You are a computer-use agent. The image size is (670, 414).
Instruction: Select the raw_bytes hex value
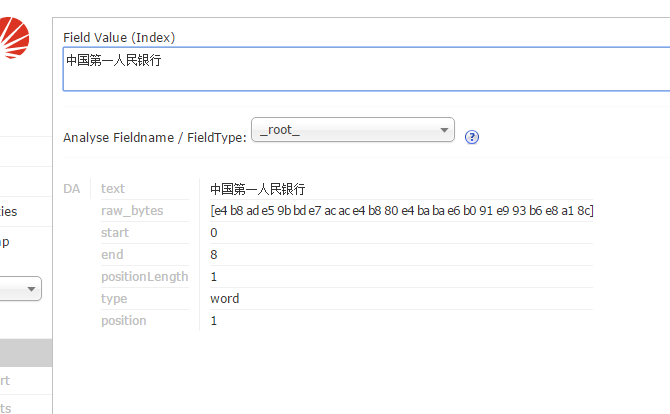[402, 211]
